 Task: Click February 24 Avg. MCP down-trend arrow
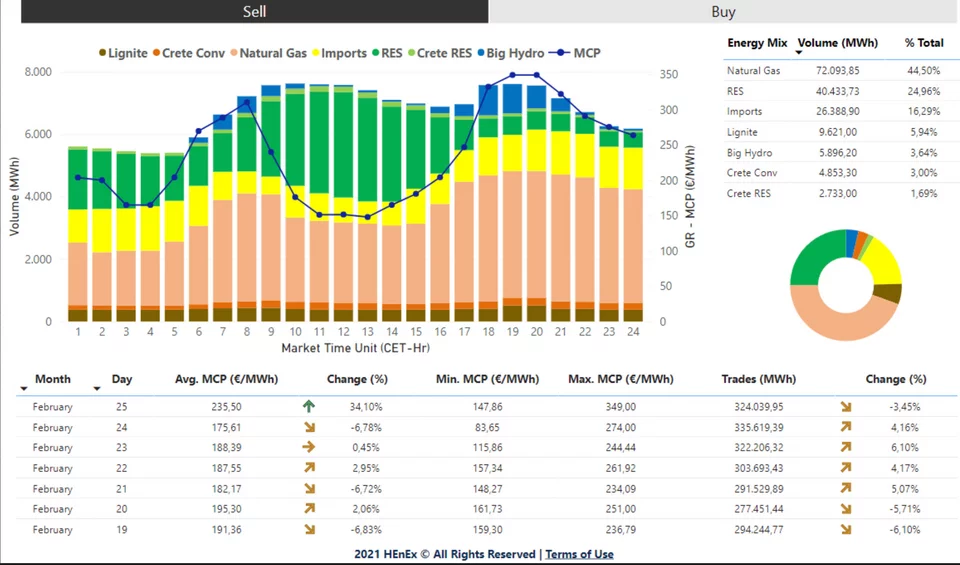[308, 427]
